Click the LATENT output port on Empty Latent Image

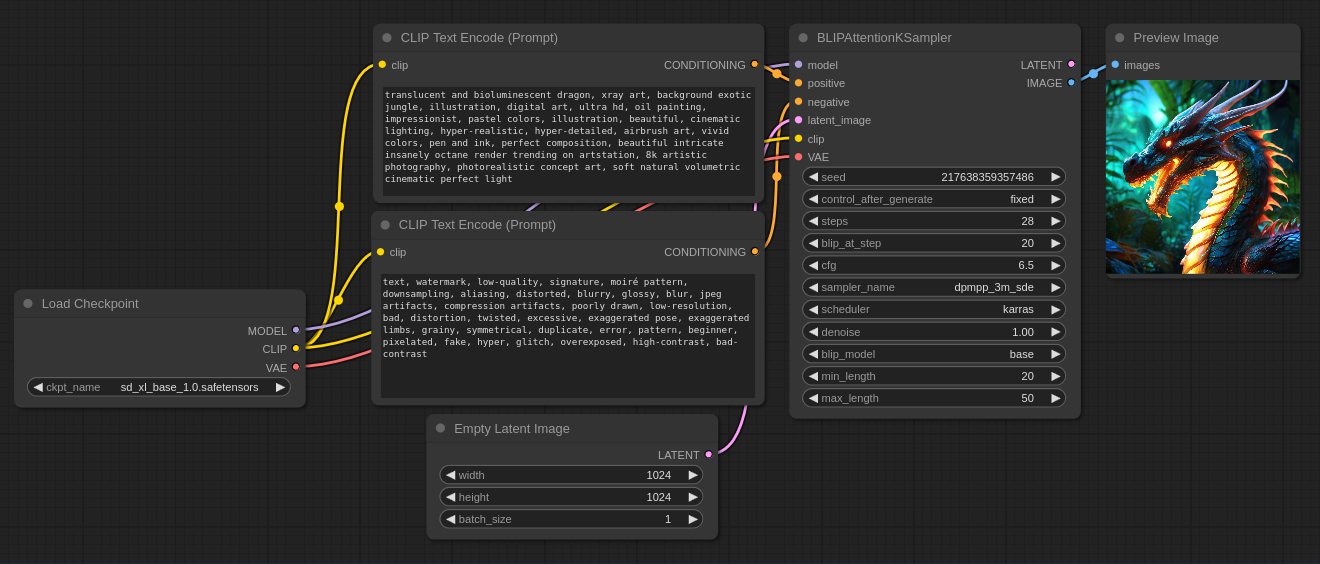coord(709,454)
